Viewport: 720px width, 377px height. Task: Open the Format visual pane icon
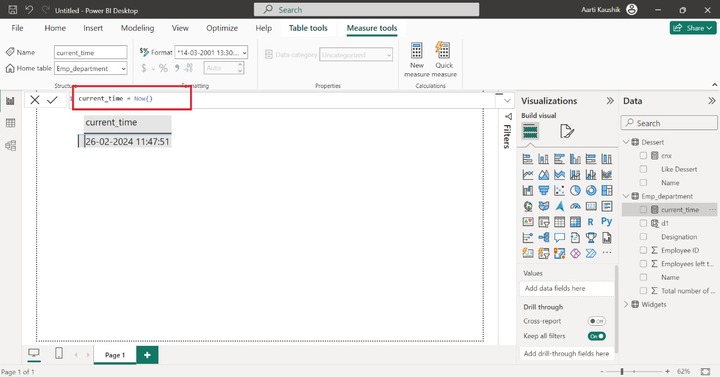(567, 131)
